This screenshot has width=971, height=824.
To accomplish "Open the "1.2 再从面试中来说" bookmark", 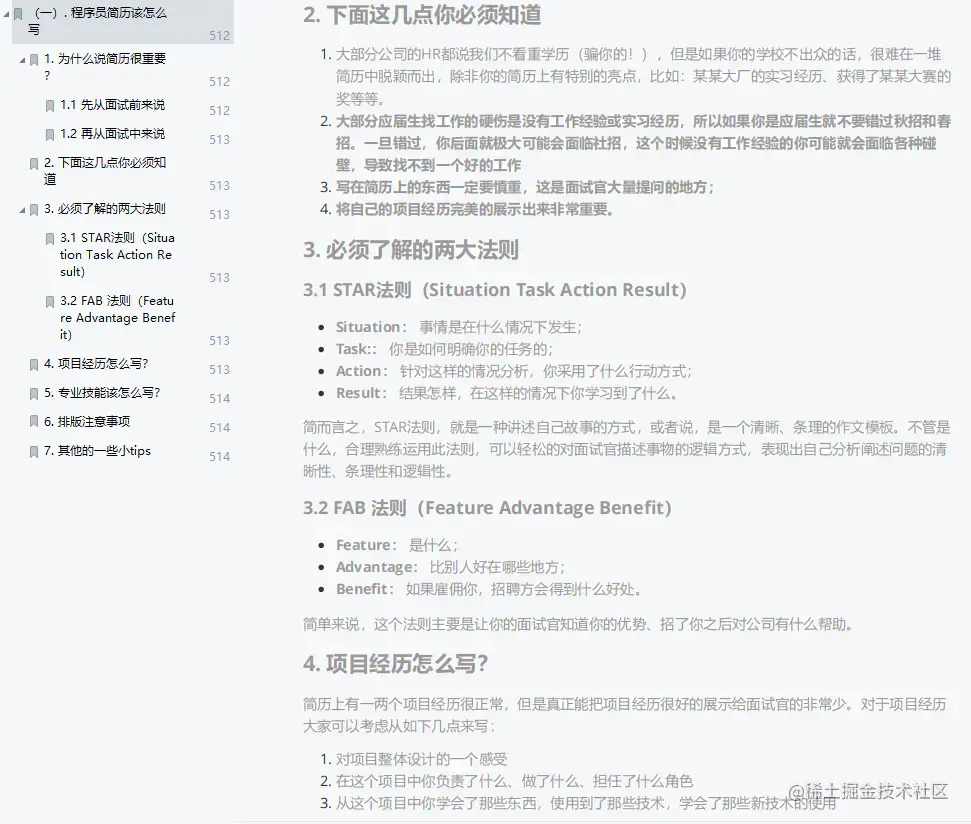I will pyautogui.click(x=113, y=134).
